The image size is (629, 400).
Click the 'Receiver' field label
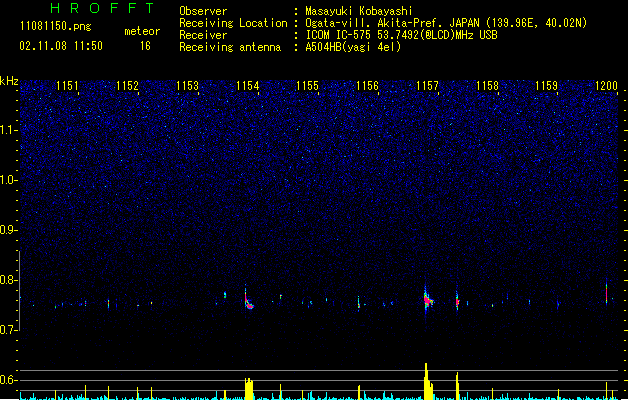pyautogui.click(x=203, y=35)
